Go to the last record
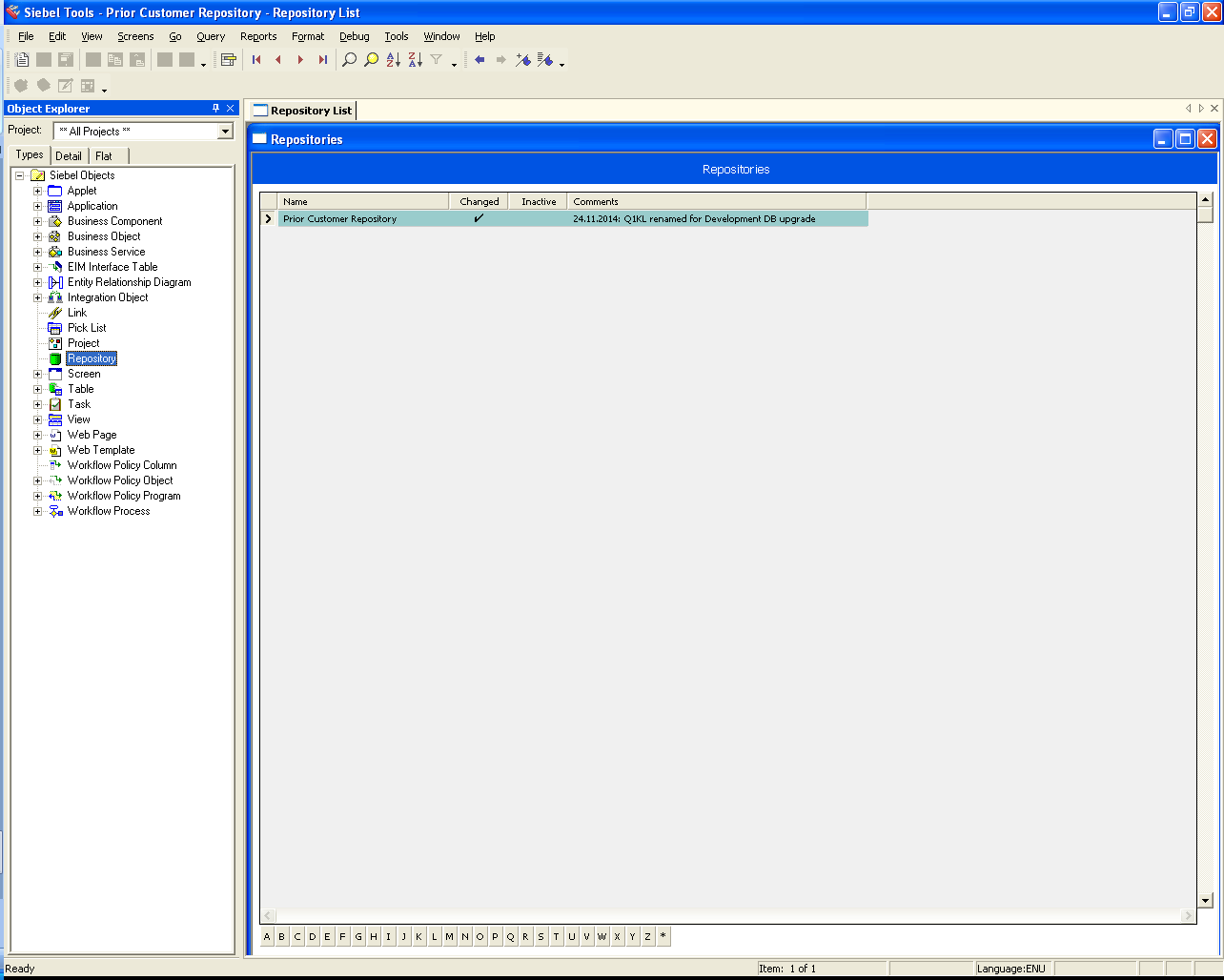 (x=323, y=60)
